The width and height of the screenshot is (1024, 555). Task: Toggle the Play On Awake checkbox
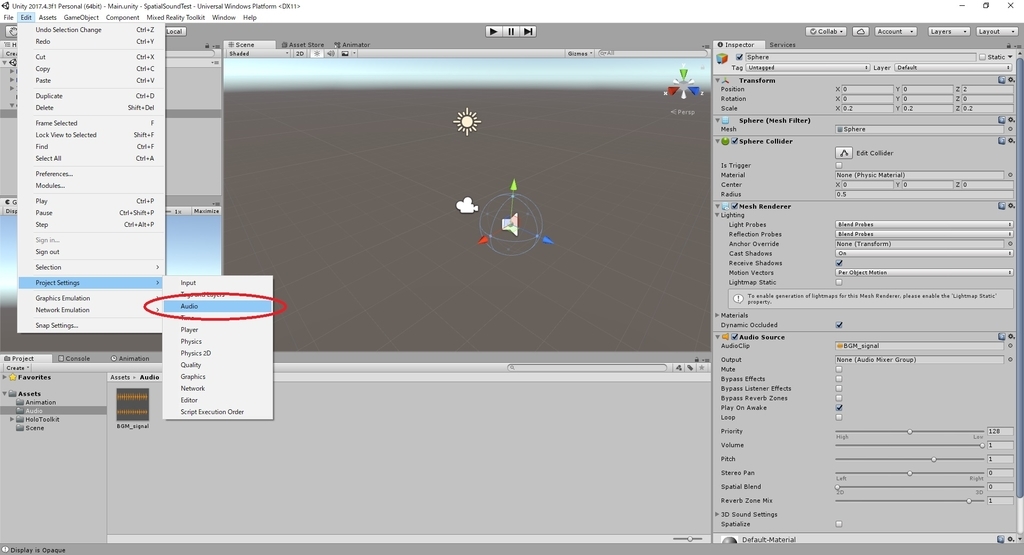(839, 408)
